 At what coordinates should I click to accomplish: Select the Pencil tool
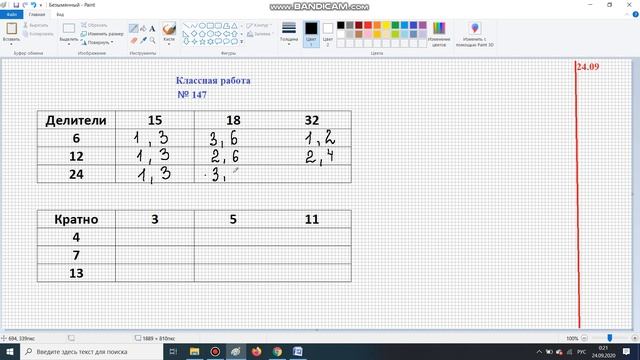133,29
